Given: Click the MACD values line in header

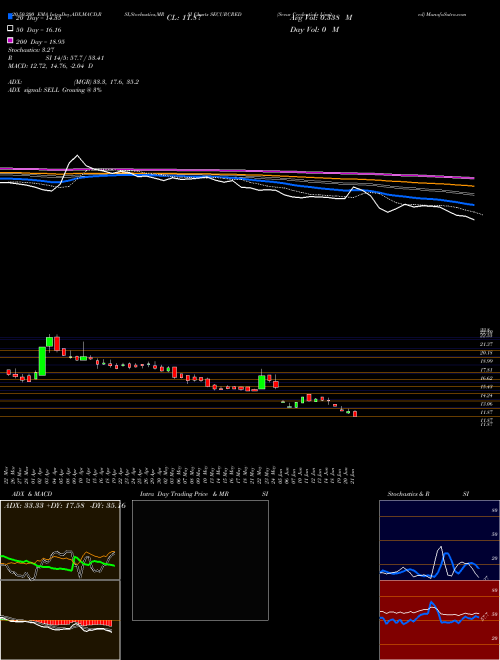Looking at the screenshot, I should click(x=51, y=66).
